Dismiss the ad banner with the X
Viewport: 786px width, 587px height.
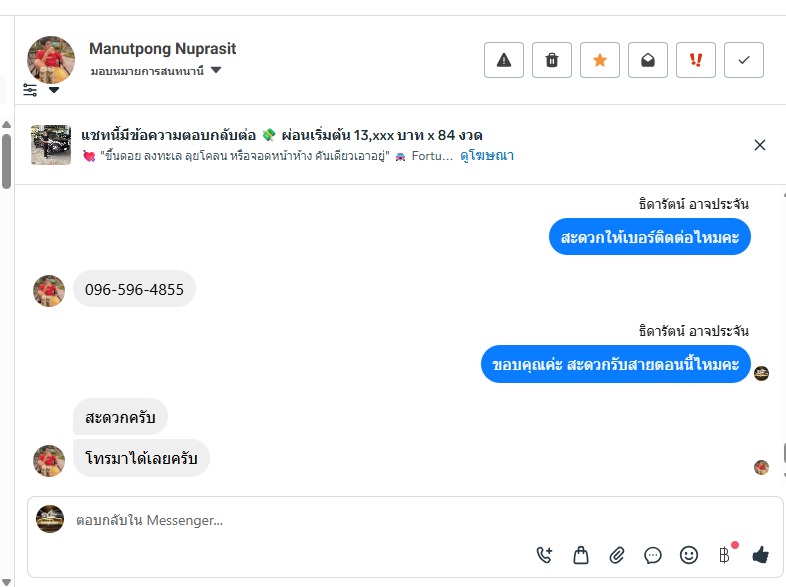click(x=760, y=145)
